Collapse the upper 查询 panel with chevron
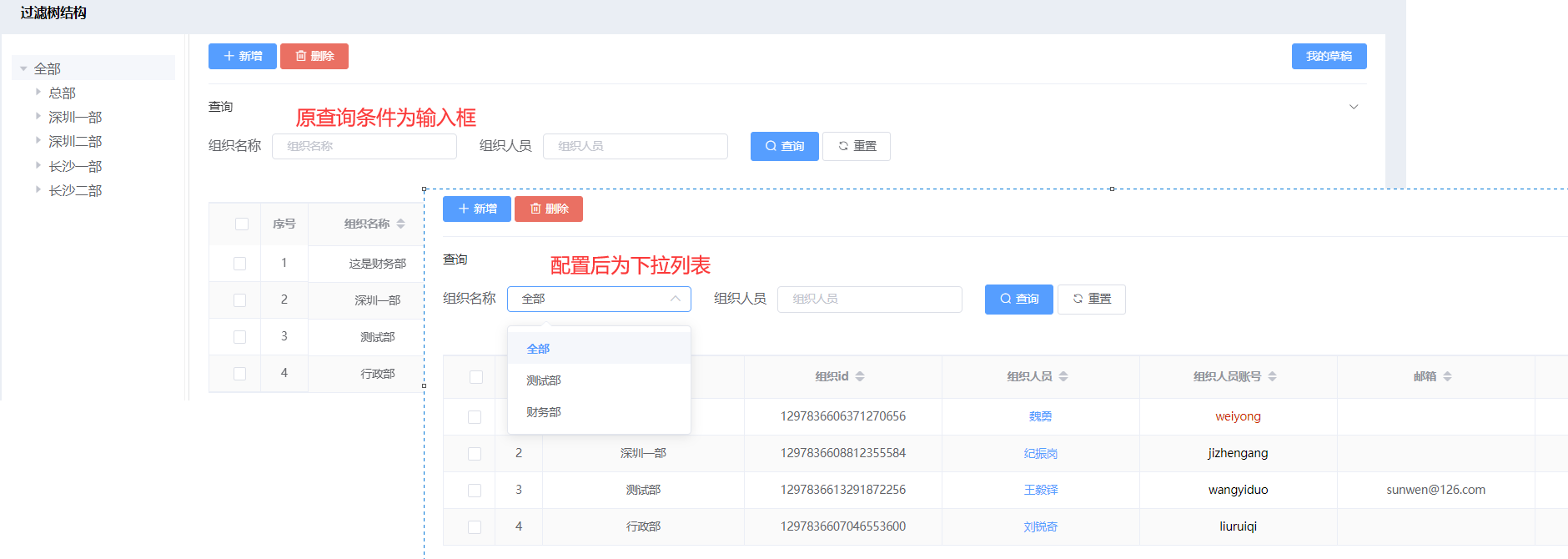This screenshot has width=1568, height=559. 1354,107
